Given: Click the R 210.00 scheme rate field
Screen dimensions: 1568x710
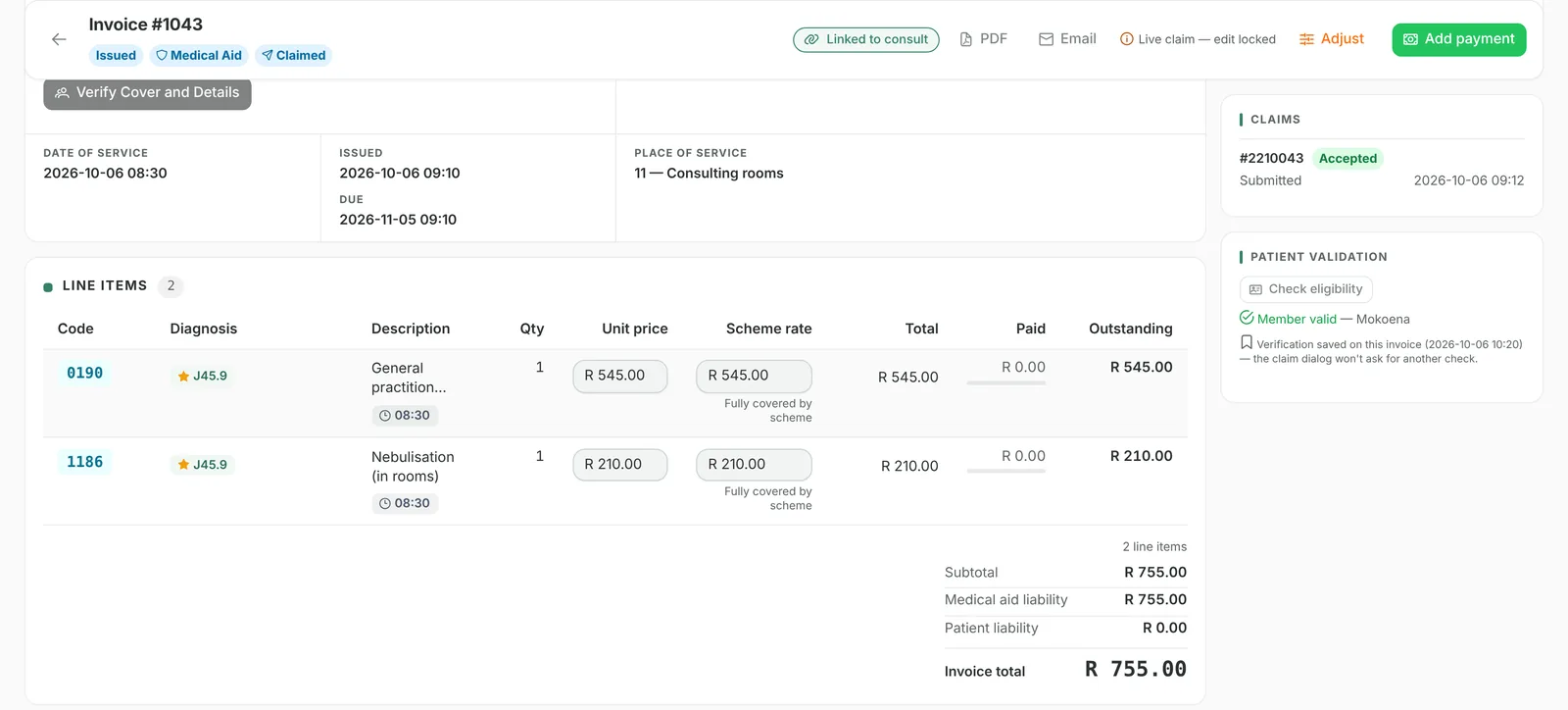Looking at the screenshot, I should pos(754,465).
